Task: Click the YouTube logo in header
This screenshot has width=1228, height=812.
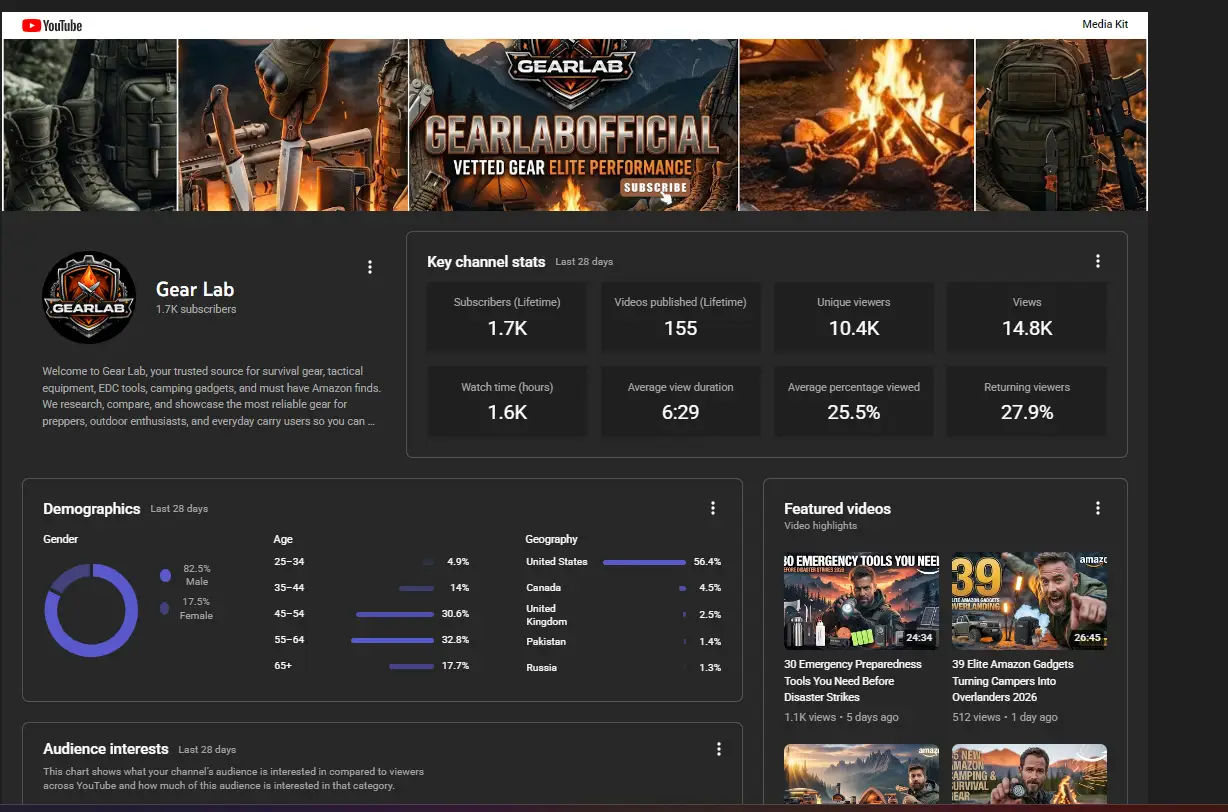Action: coord(52,25)
